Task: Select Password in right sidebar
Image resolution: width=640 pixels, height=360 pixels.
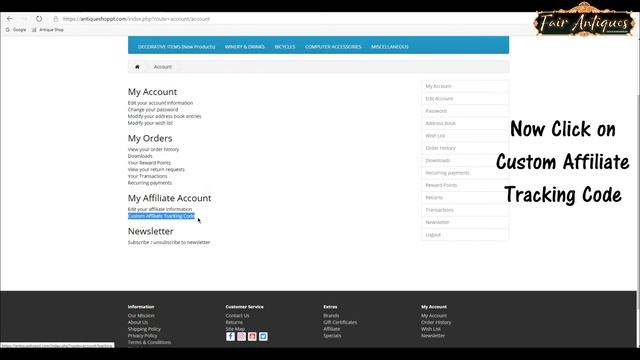Action: (465, 111)
